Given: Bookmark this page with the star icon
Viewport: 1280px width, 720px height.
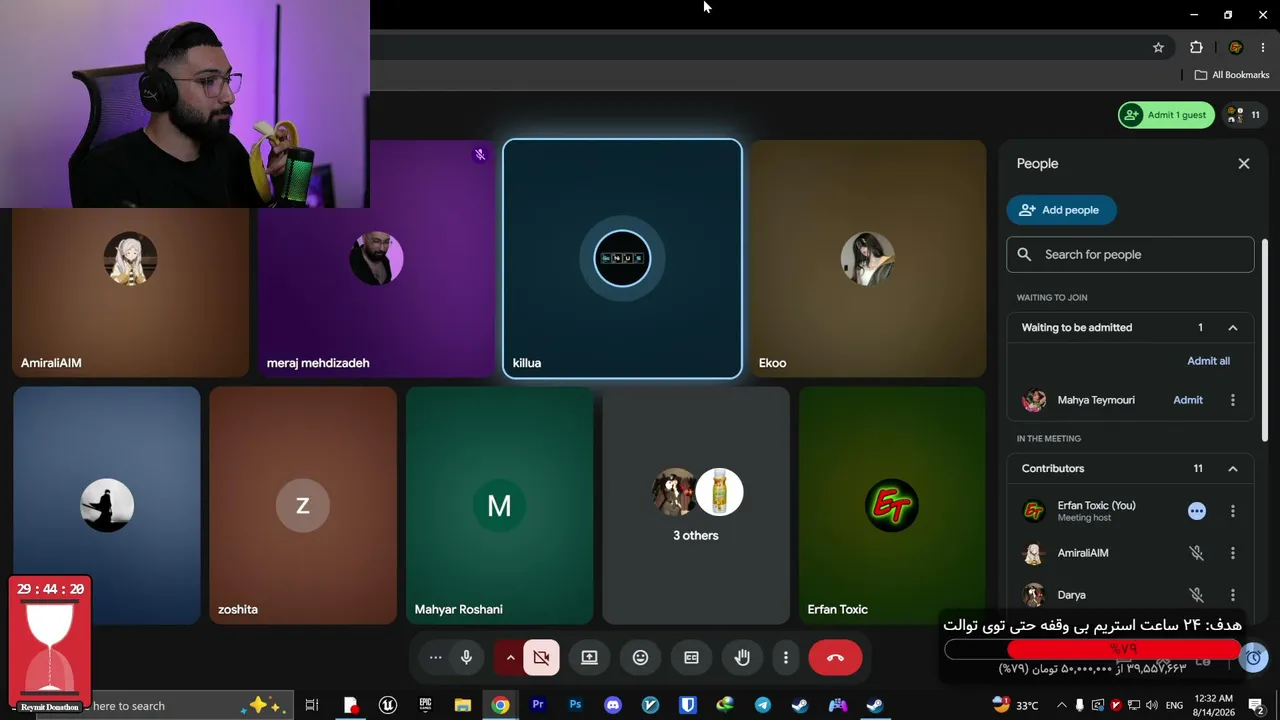Looking at the screenshot, I should coord(1158,47).
